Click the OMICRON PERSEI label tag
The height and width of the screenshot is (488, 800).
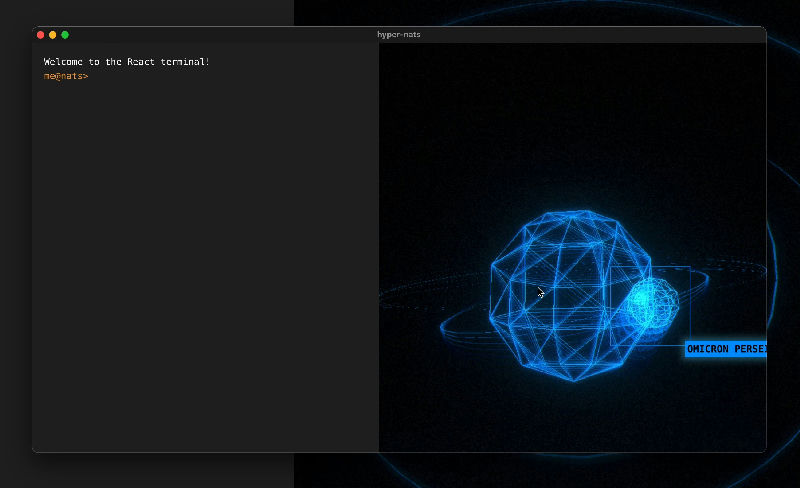point(726,349)
